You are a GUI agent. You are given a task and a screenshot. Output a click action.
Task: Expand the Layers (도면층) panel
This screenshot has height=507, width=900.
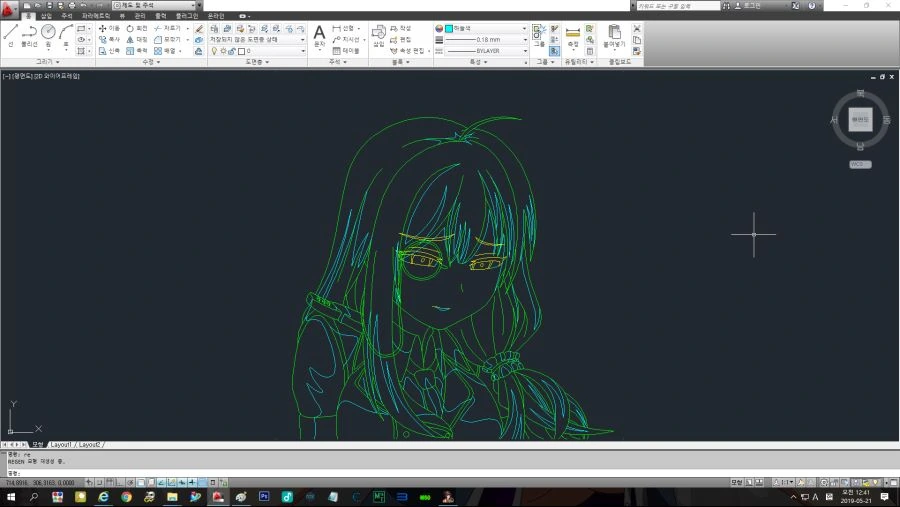(x=257, y=61)
